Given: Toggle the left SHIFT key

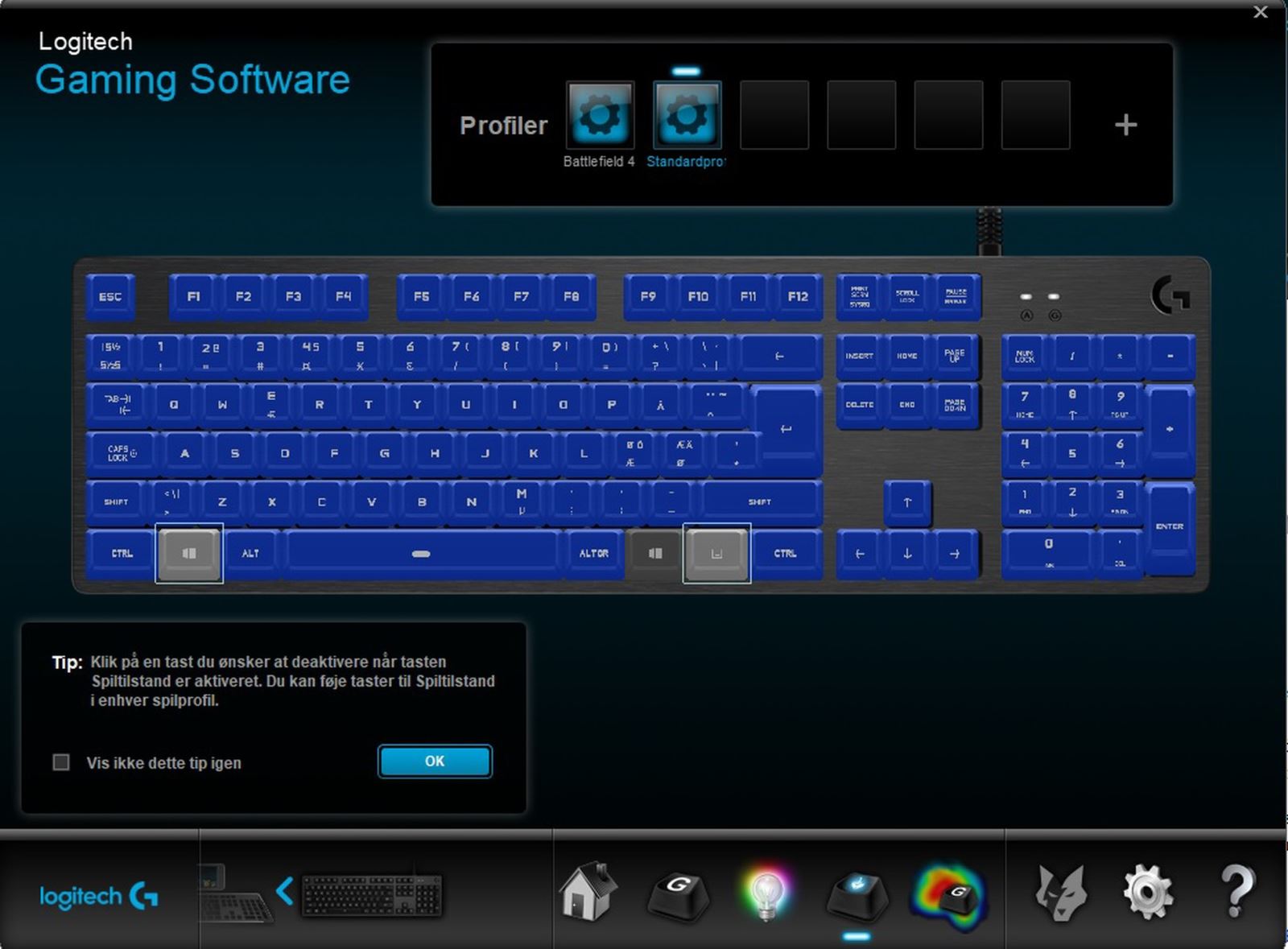Looking at the screenshot, I should click(x=116, y=501).
